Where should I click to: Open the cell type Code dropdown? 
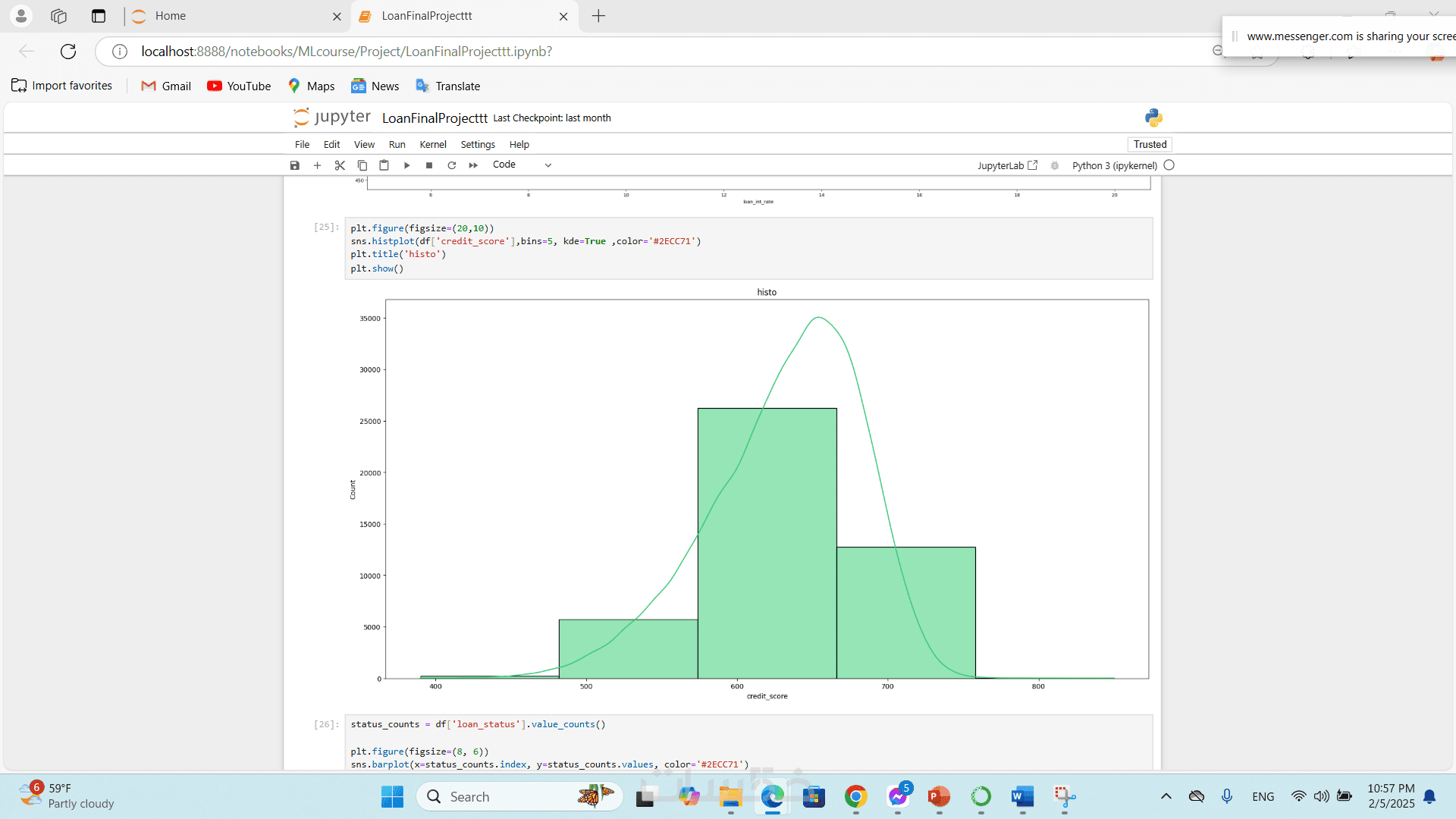point(522,165)
